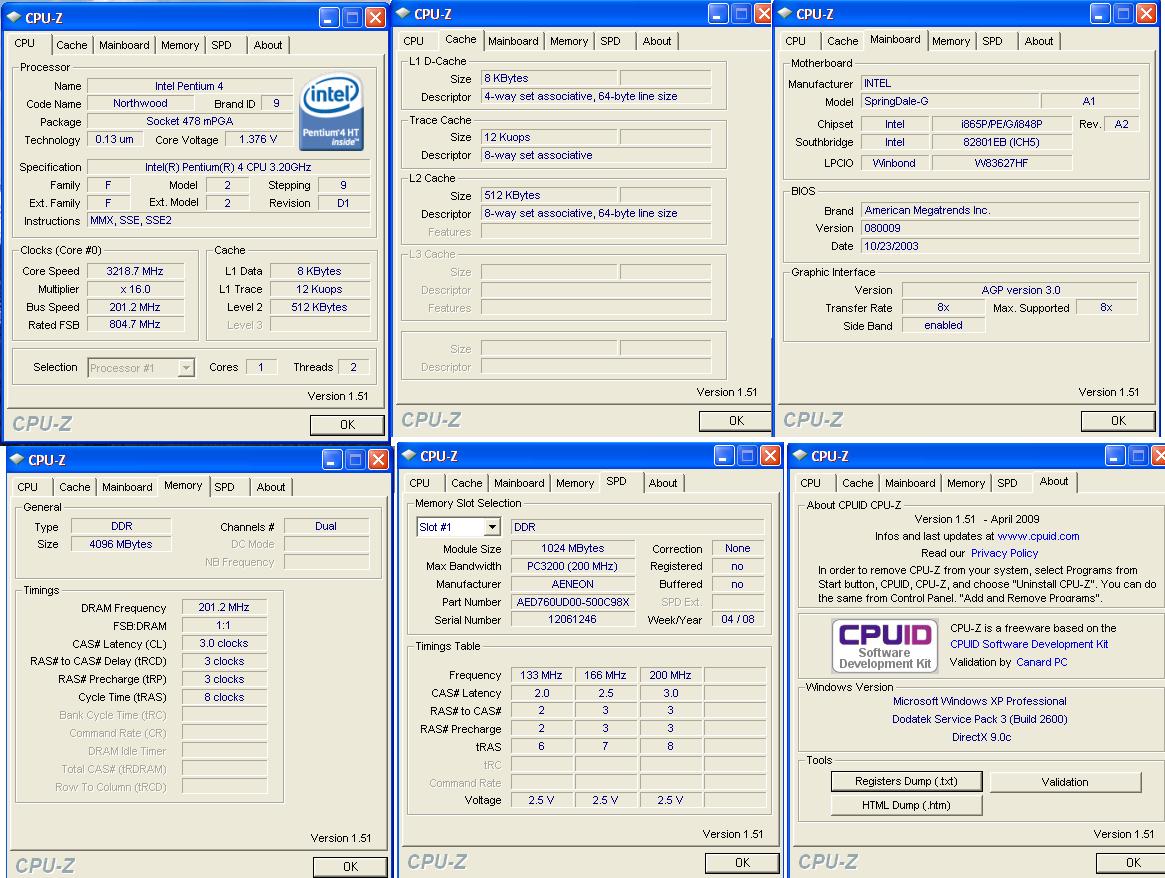Select the CPU tab in the Memory Slot Selection window
Image resolution: width=1165 pixels, height=878 pixels.
[x=420, y=483]
